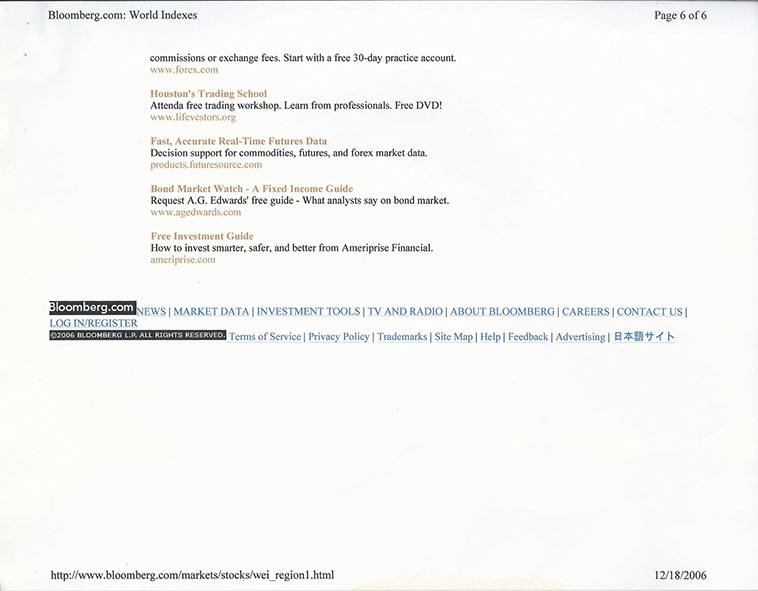The width and height of the screenshot is (758, 591).
Task: Open the Feedback link
Action: click(x=528, y=337)
